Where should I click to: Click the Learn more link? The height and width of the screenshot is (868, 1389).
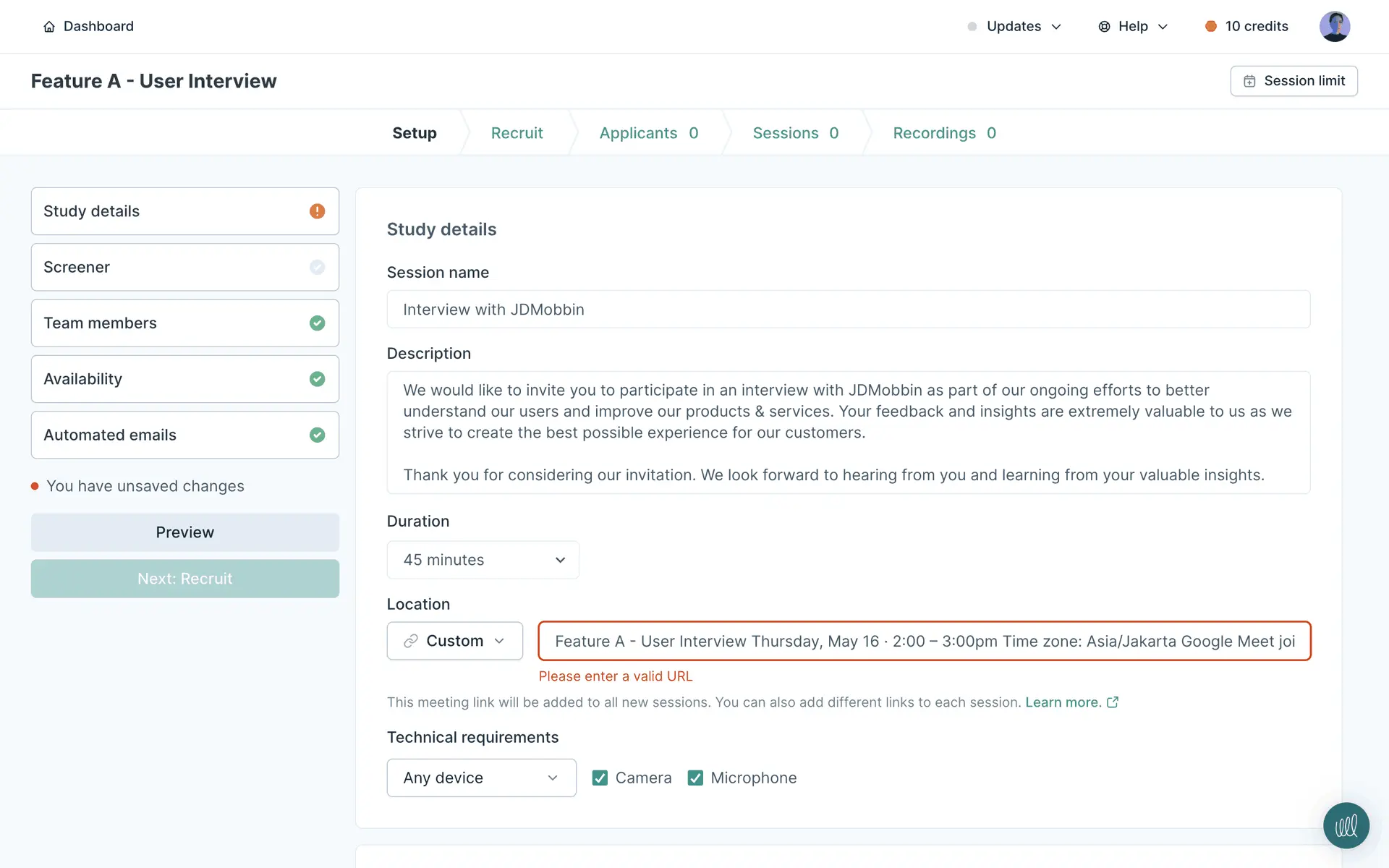pyautogui.click(x=1062, y=702)
